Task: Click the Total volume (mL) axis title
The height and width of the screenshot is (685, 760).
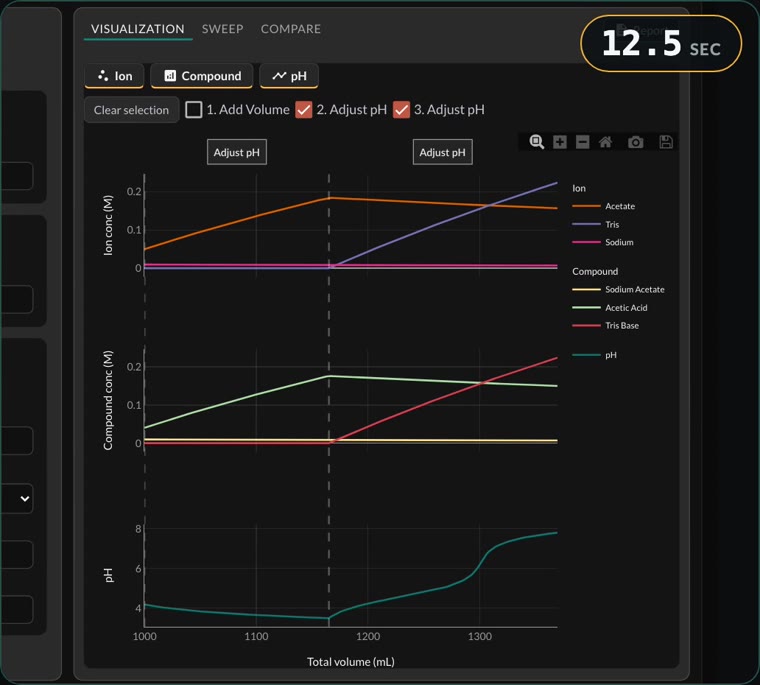Action: pos(351,662)
